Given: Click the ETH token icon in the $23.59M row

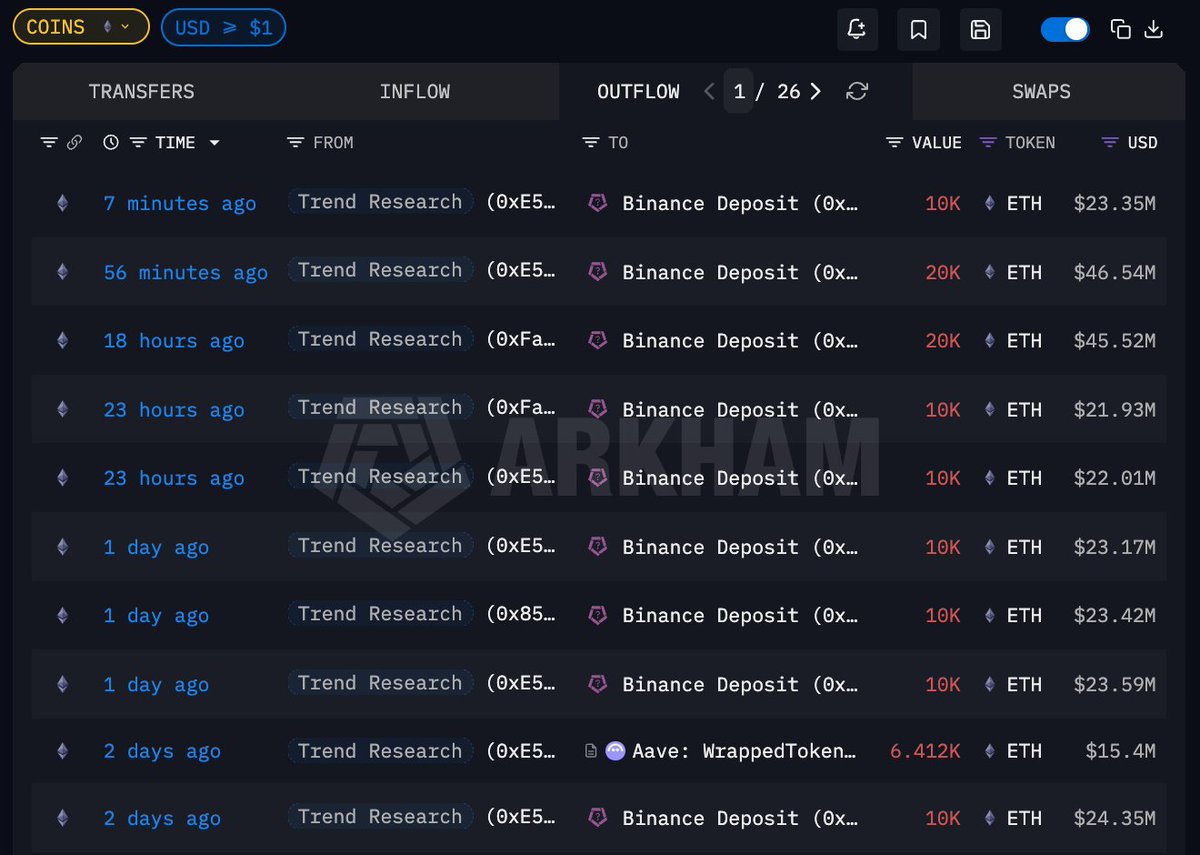Looking at the screenshot, I should coord(990,685).
